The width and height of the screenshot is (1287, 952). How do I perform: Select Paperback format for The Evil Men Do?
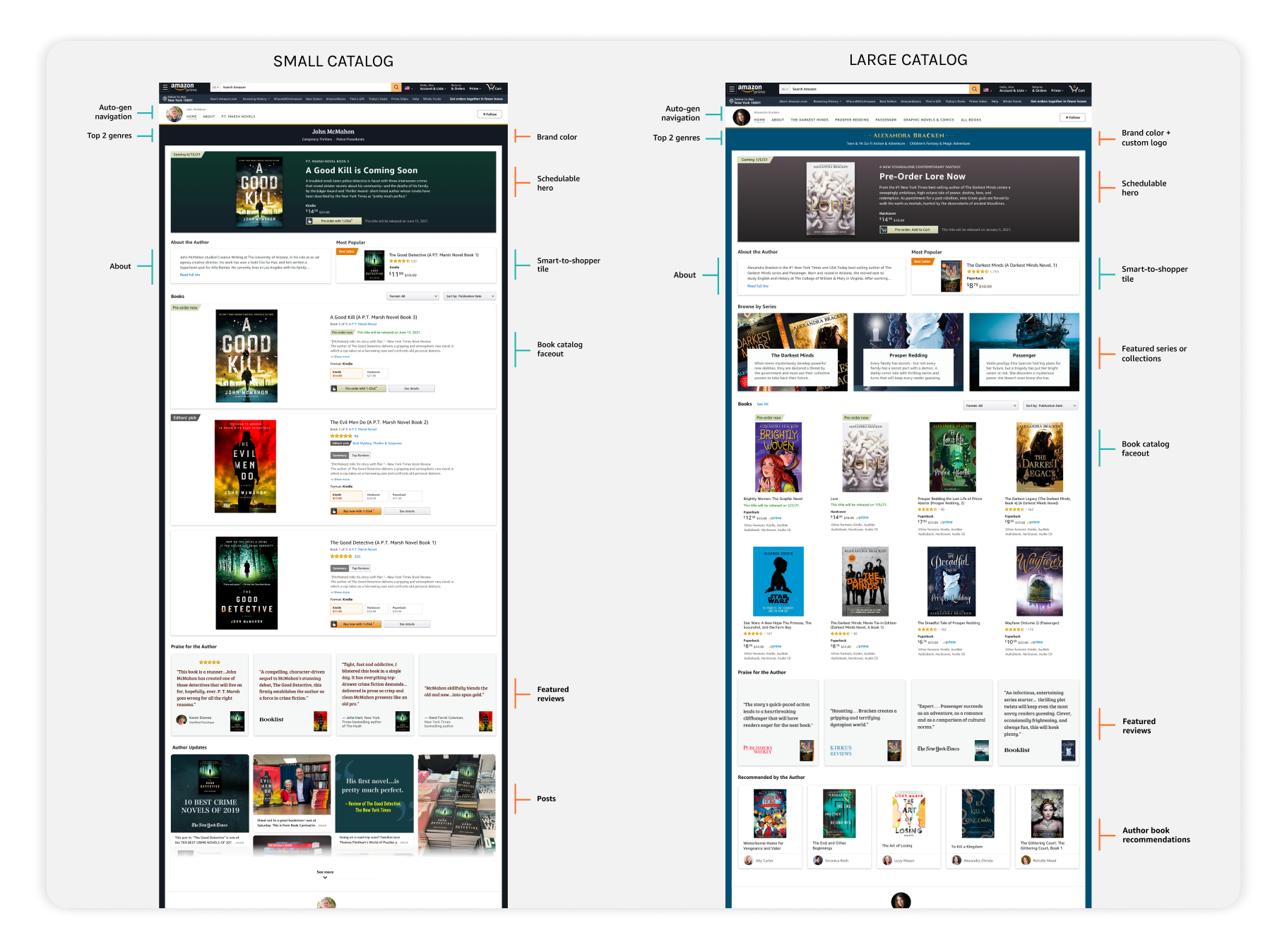click(406, 496)
